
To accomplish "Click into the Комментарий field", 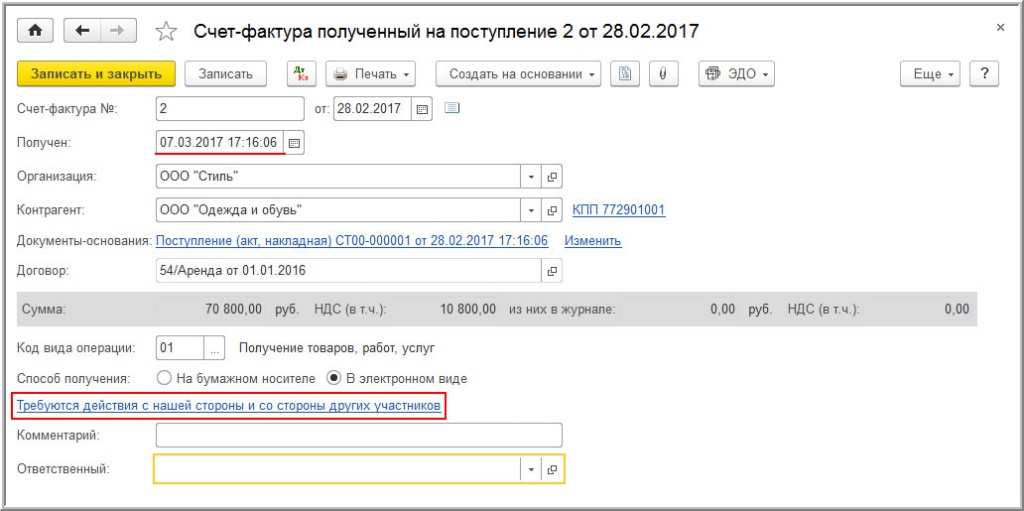I will point(359,435).
